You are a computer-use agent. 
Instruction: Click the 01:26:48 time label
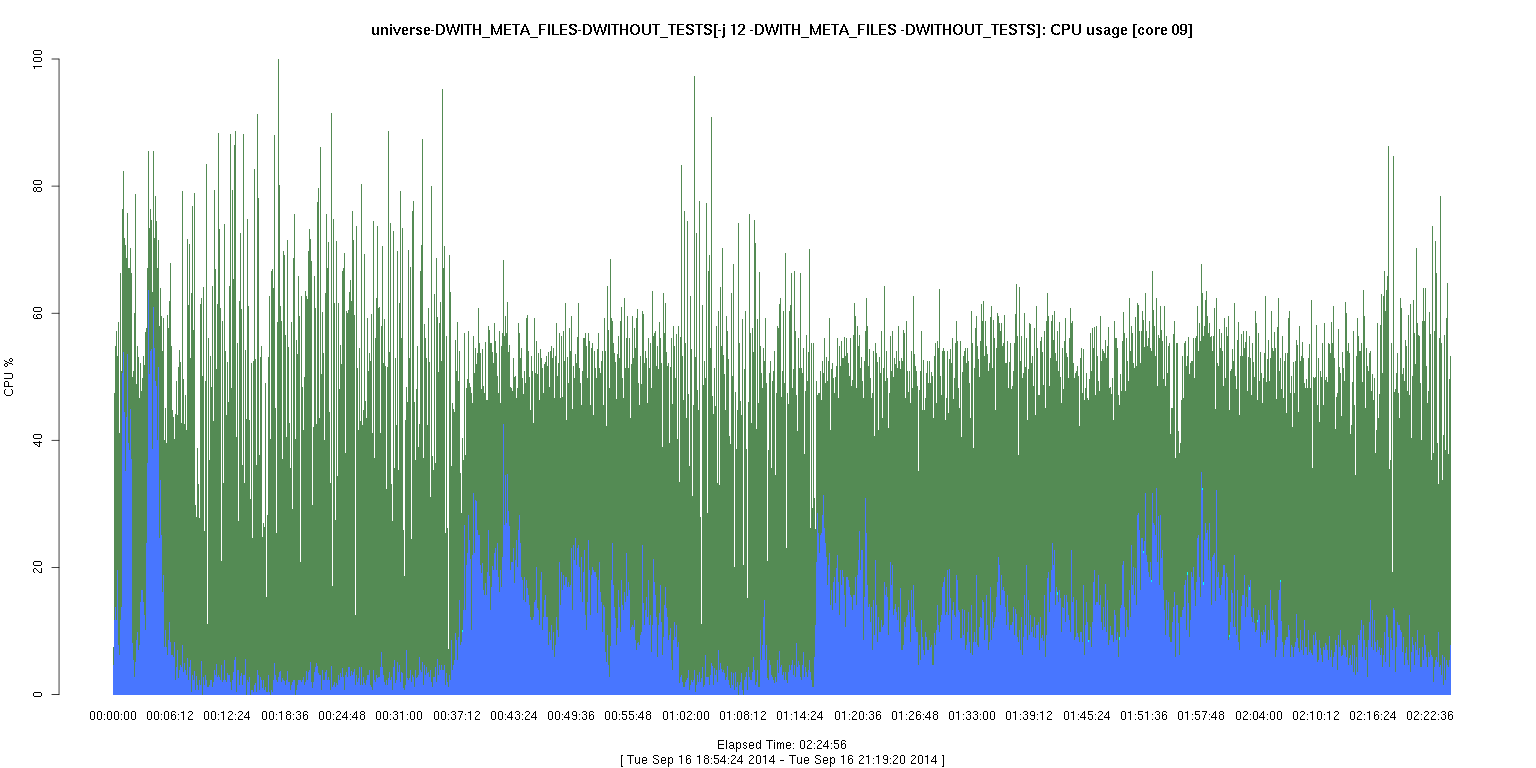(x=915, y=716)
